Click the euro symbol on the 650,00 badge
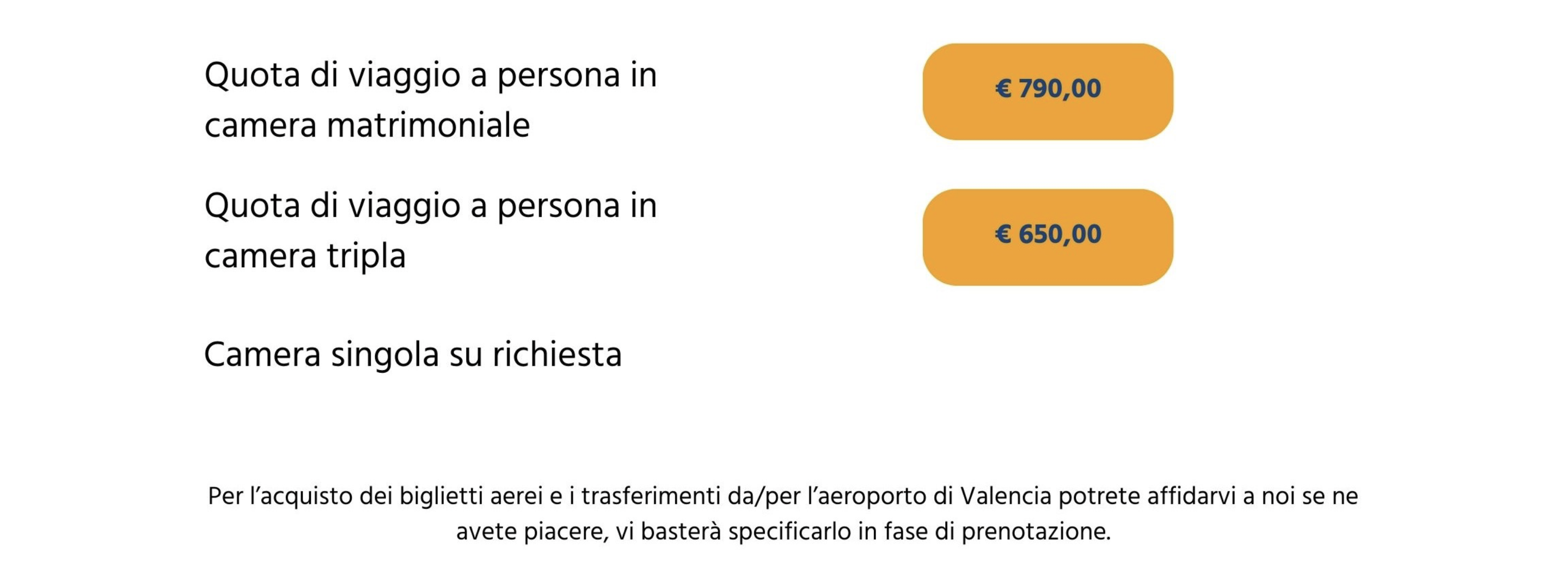 point(1003,235)
